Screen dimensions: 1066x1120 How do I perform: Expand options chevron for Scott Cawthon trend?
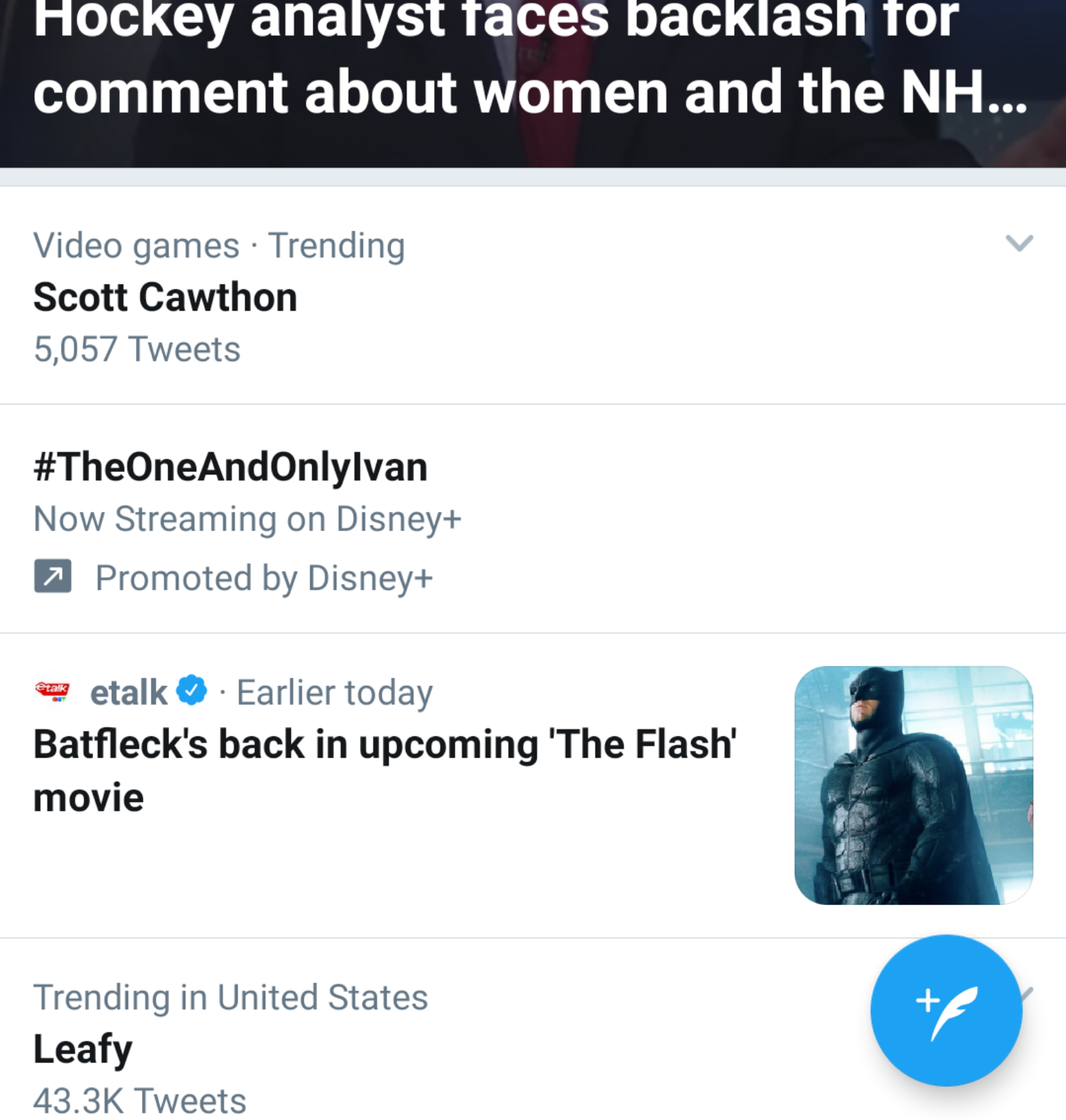[x=1018, y=243]
